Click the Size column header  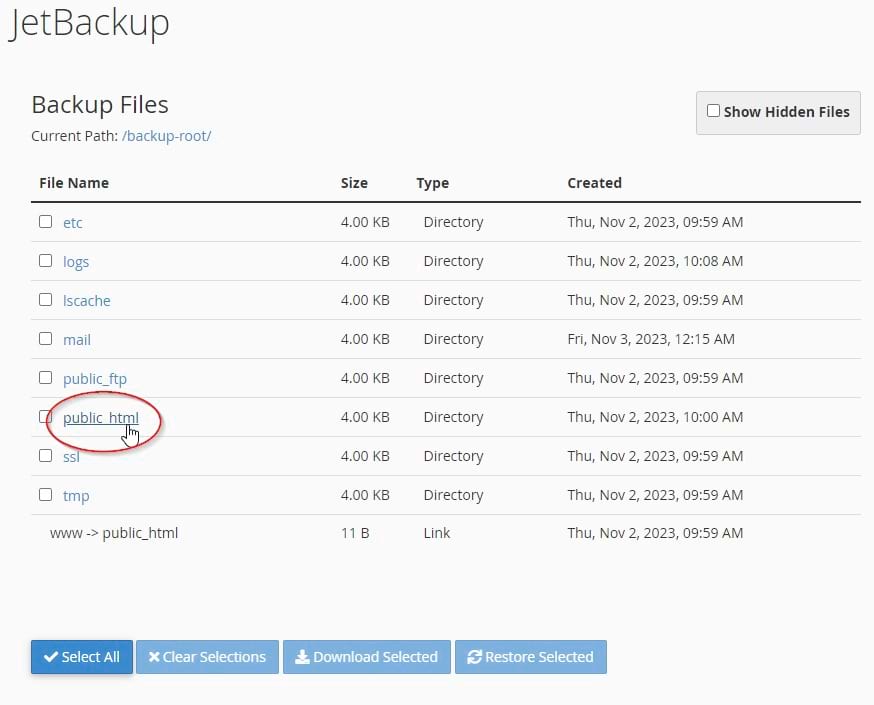click(354, 183)
